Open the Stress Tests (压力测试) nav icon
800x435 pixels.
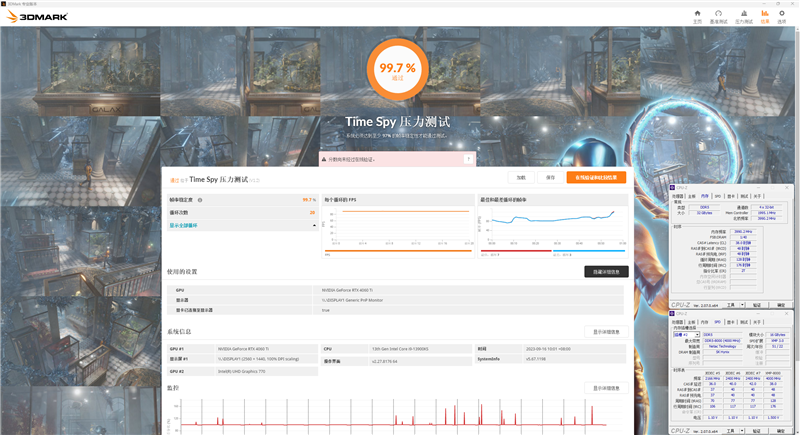(x=744, y=16)
